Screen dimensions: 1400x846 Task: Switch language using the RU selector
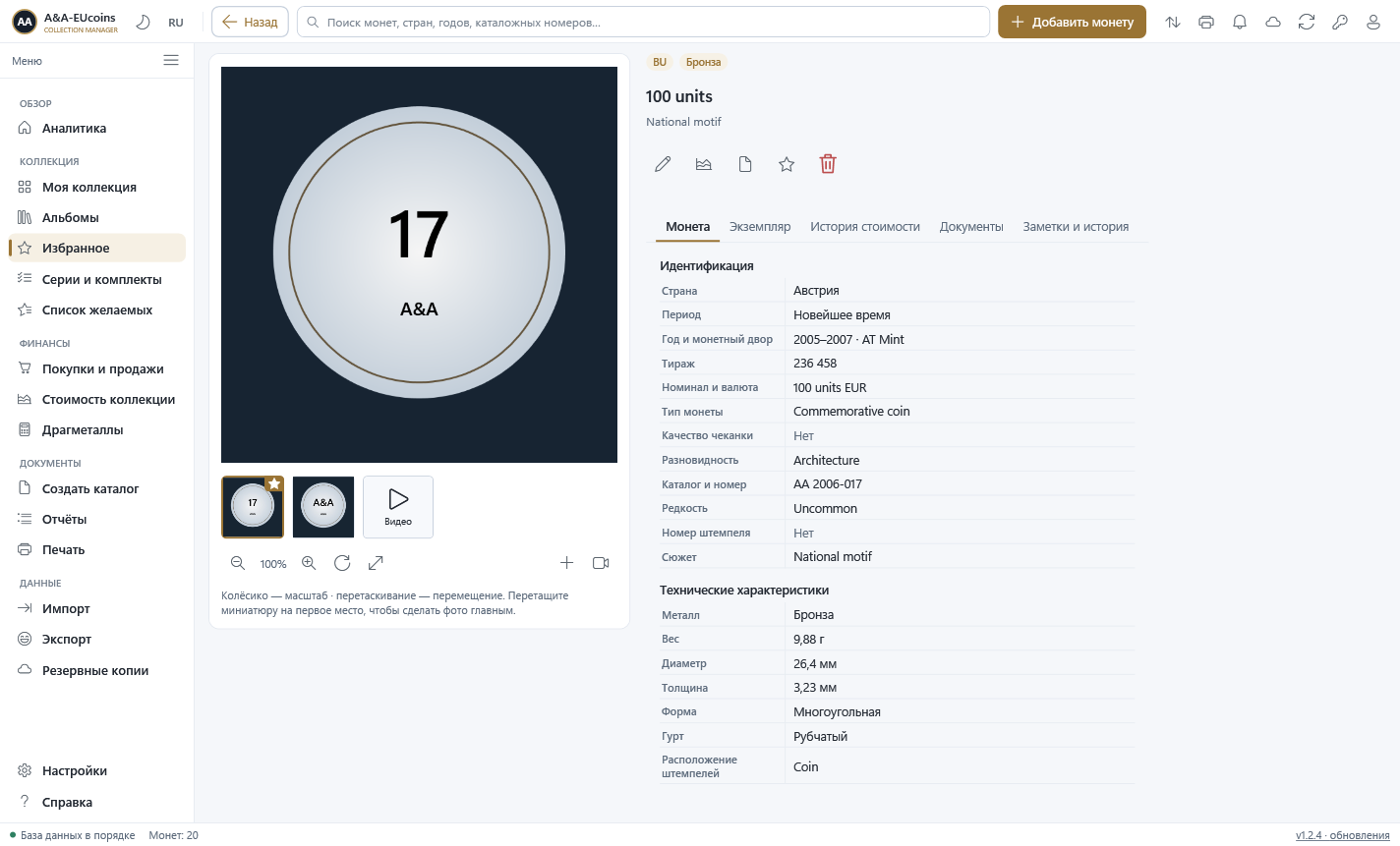[x=176, y=23]
